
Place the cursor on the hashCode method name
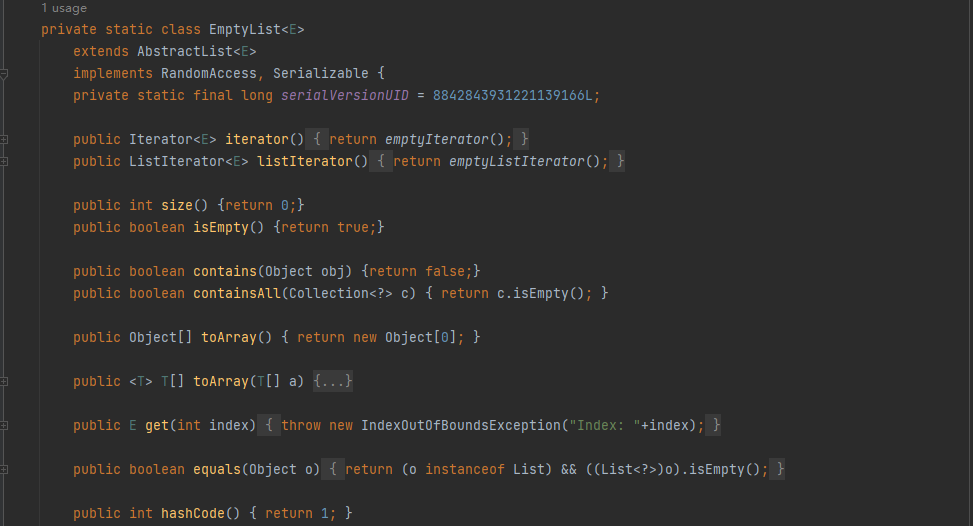pyautogui.click(x=193, y=514)
